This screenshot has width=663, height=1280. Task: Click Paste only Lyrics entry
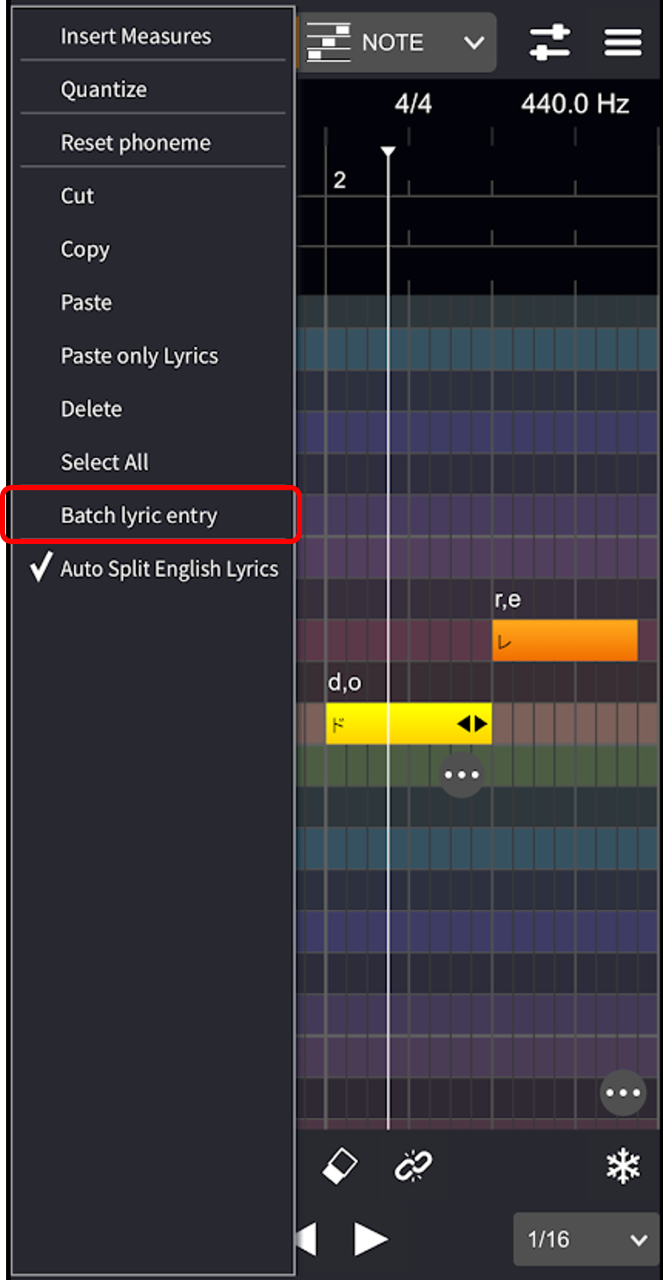point(139,356)
